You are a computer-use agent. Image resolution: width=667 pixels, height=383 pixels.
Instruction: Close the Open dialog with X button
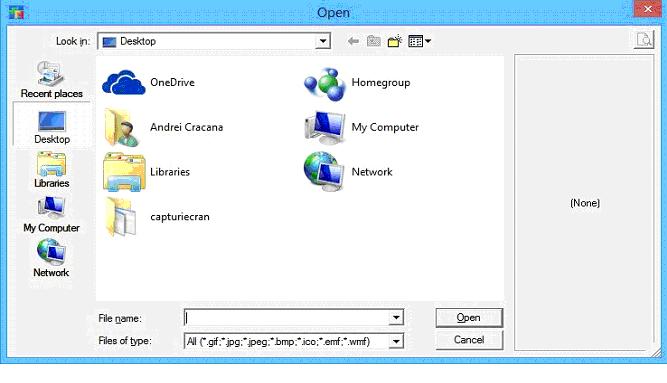point(647,9)
